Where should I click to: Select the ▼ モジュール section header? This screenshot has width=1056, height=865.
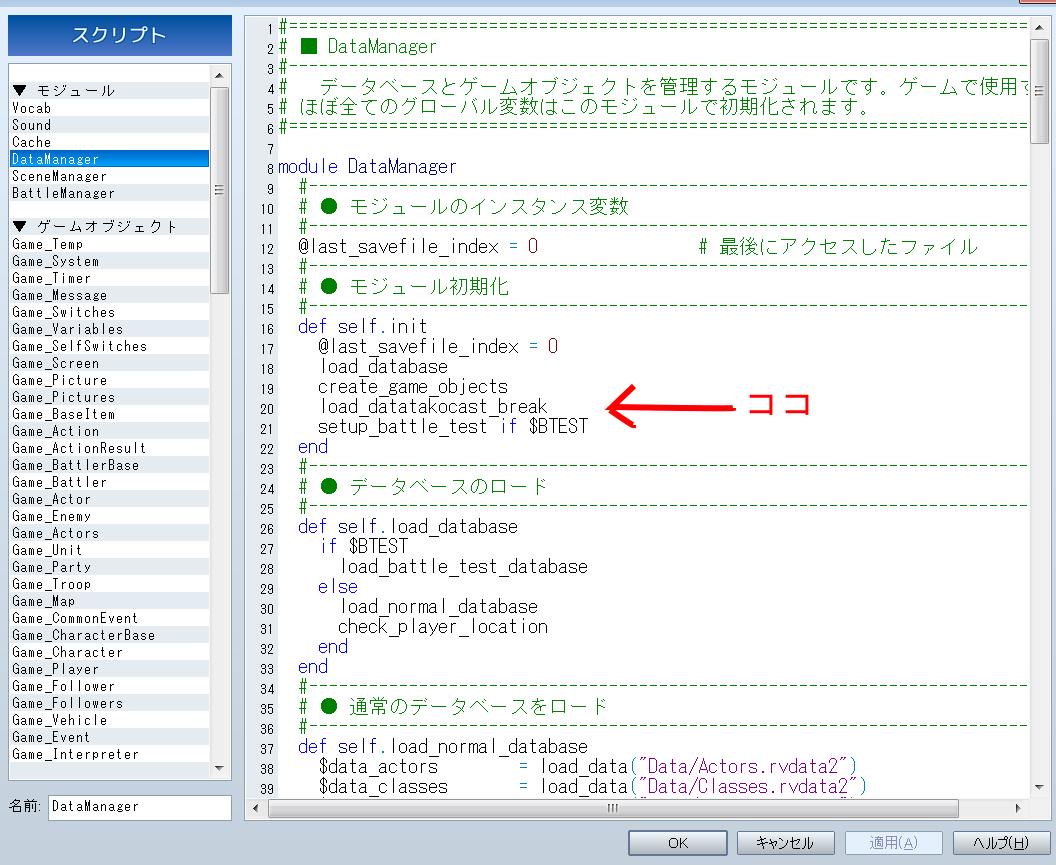pos(110,90)
